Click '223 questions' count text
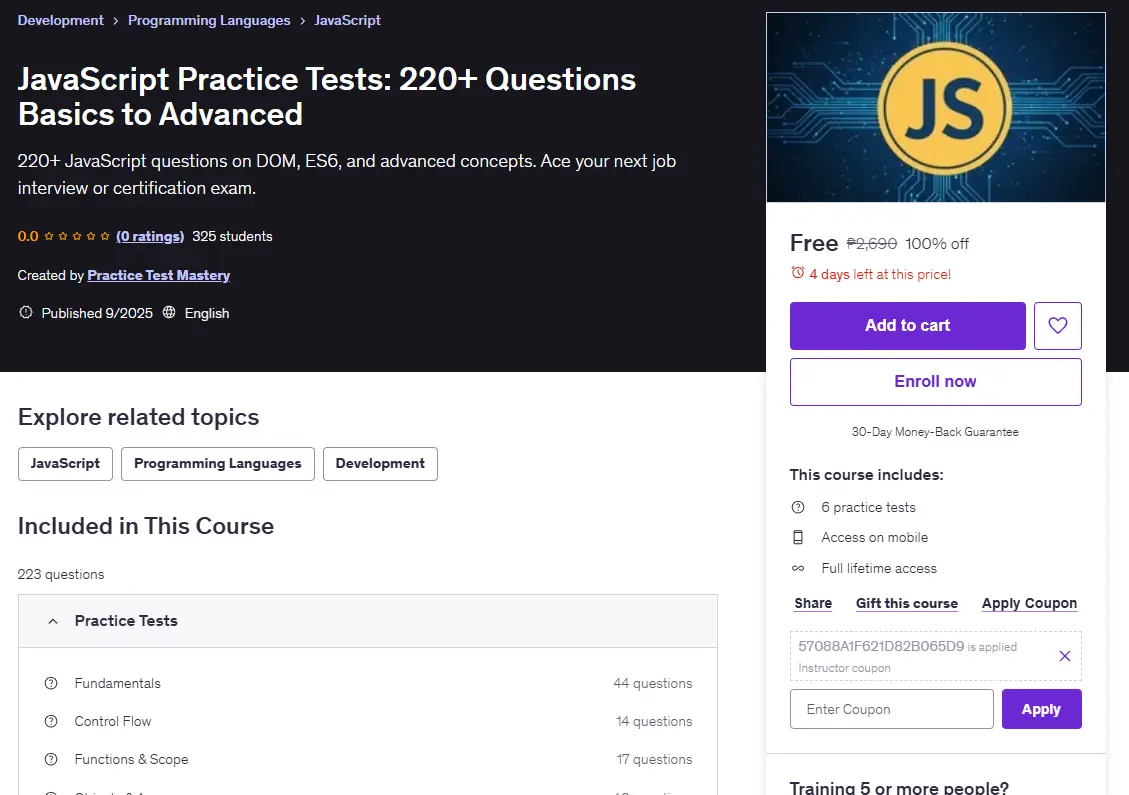The image size is (1129, 795). 60,574
